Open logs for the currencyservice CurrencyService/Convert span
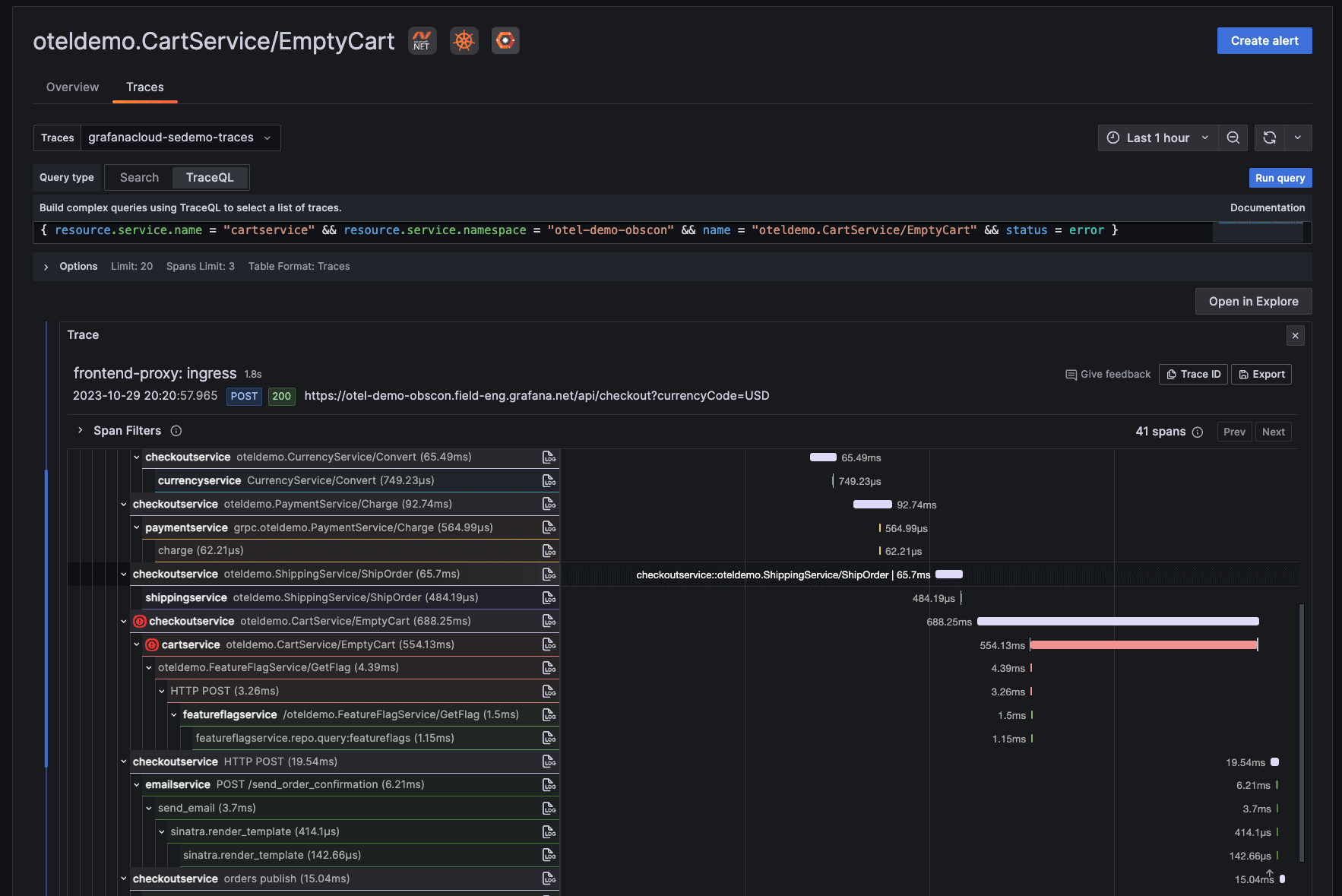This screenshot has width=1342, height=896. click(x=549, y=480)
